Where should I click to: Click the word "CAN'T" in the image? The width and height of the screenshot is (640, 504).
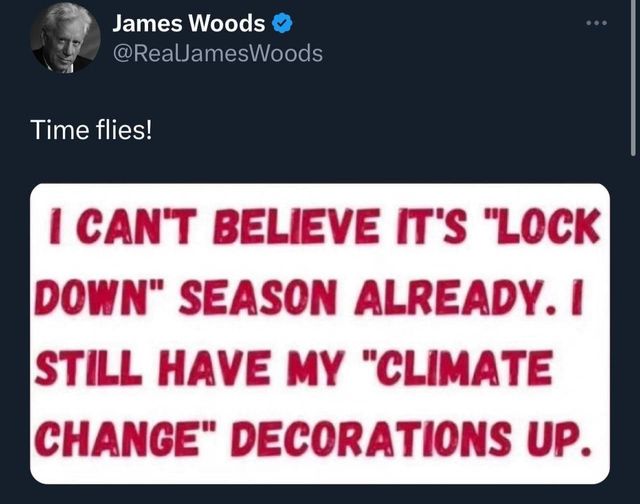pos(134,226)
